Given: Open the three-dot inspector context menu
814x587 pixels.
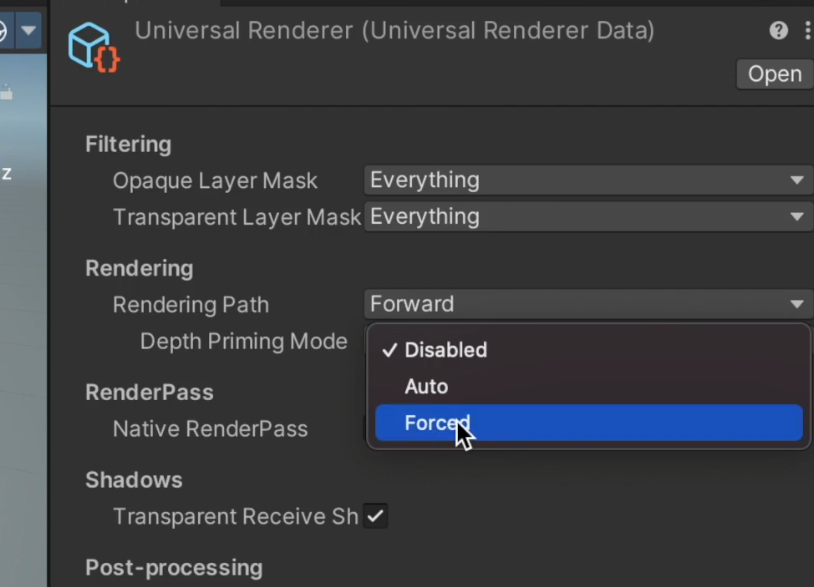Looking at the screenshot, I should [x=808, y=31].
